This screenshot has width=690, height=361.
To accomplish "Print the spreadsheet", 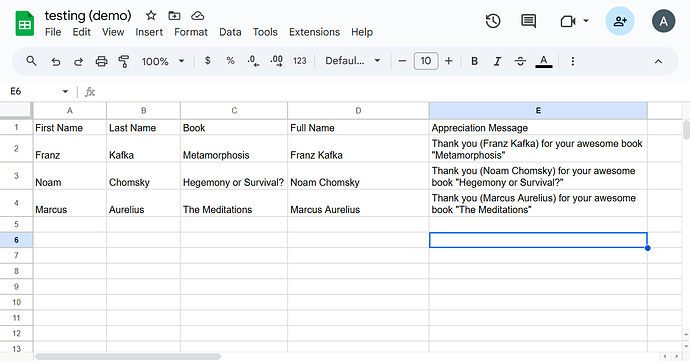I will pos(102,61).
